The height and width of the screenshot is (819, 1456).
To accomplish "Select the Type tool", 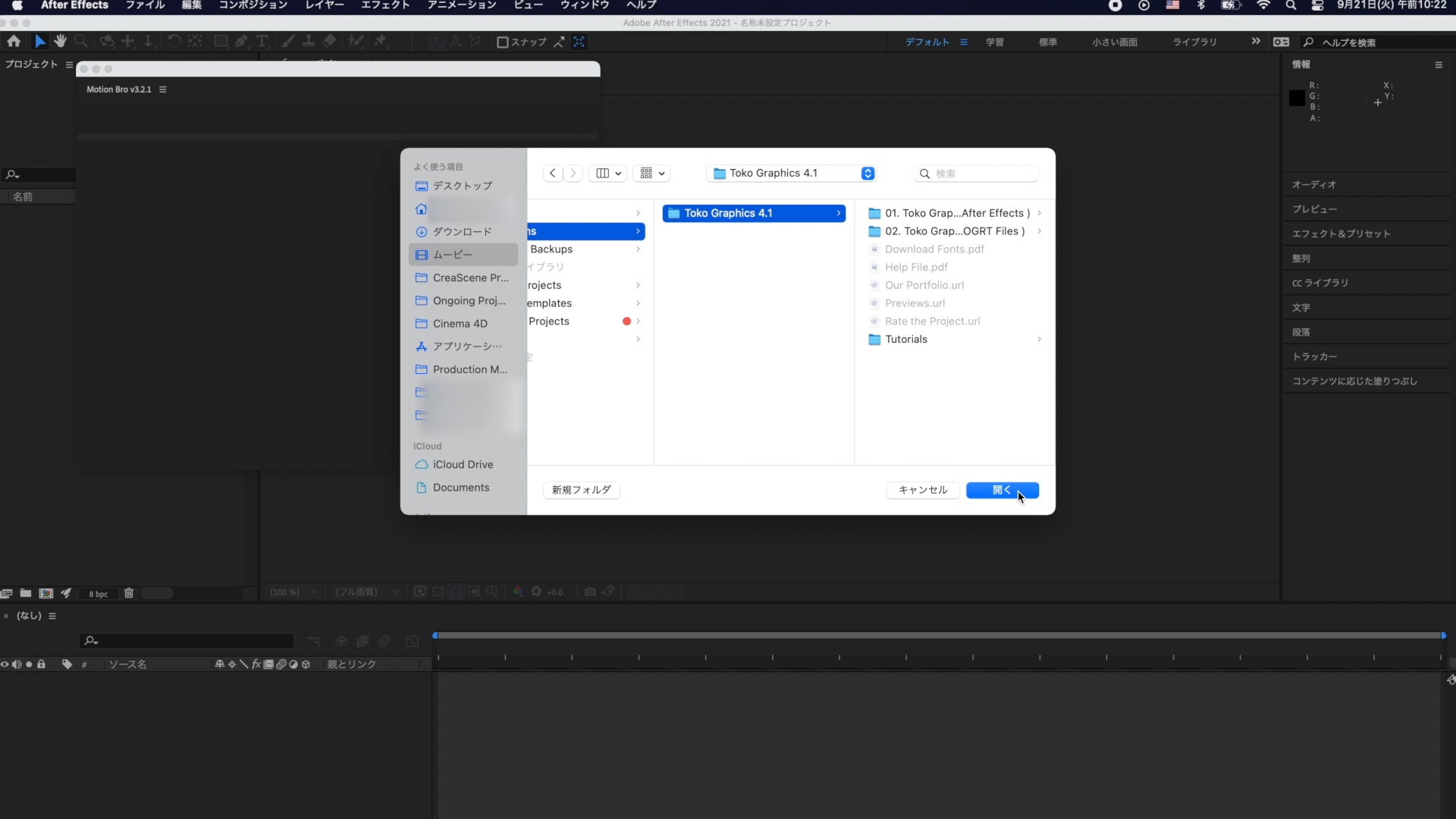I will pos(262,42).
